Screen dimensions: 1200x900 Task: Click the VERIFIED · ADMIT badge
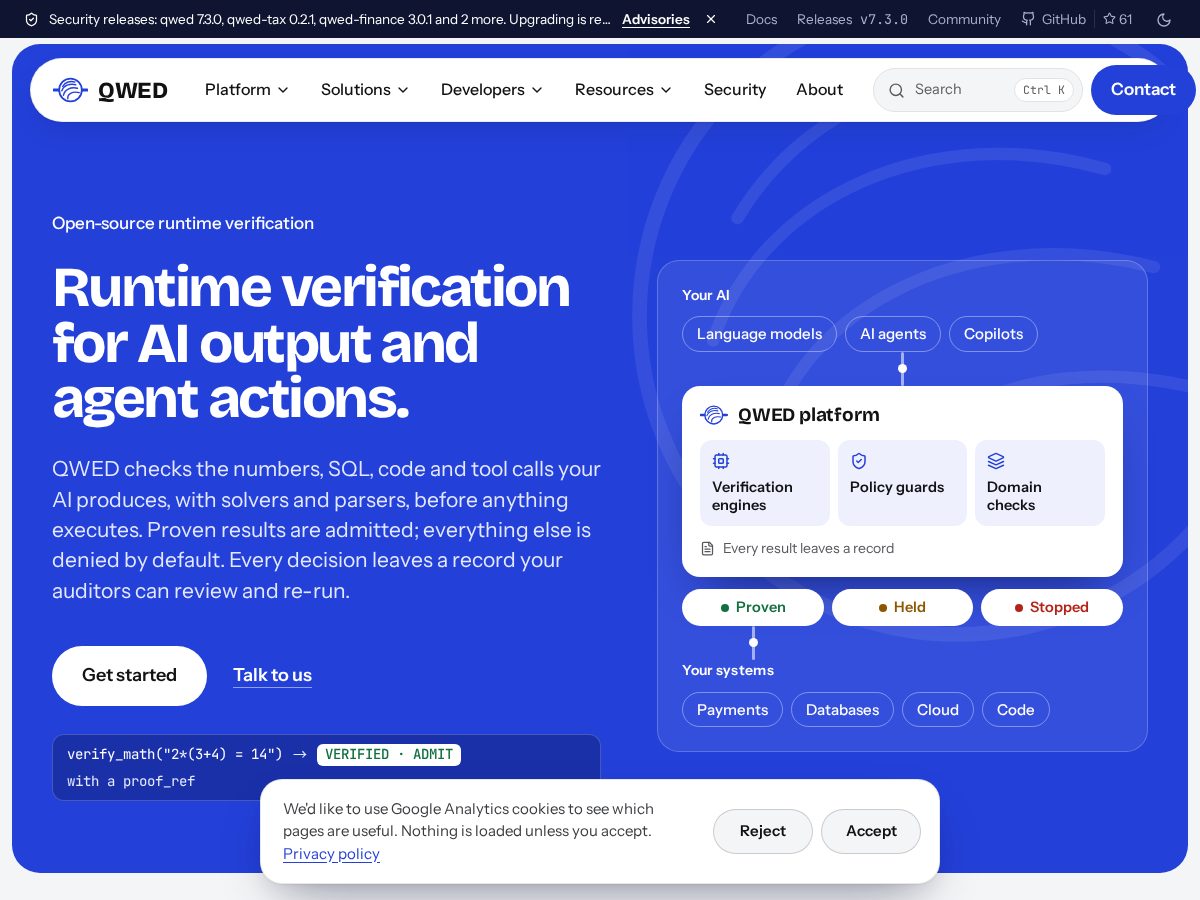point(389,755)
